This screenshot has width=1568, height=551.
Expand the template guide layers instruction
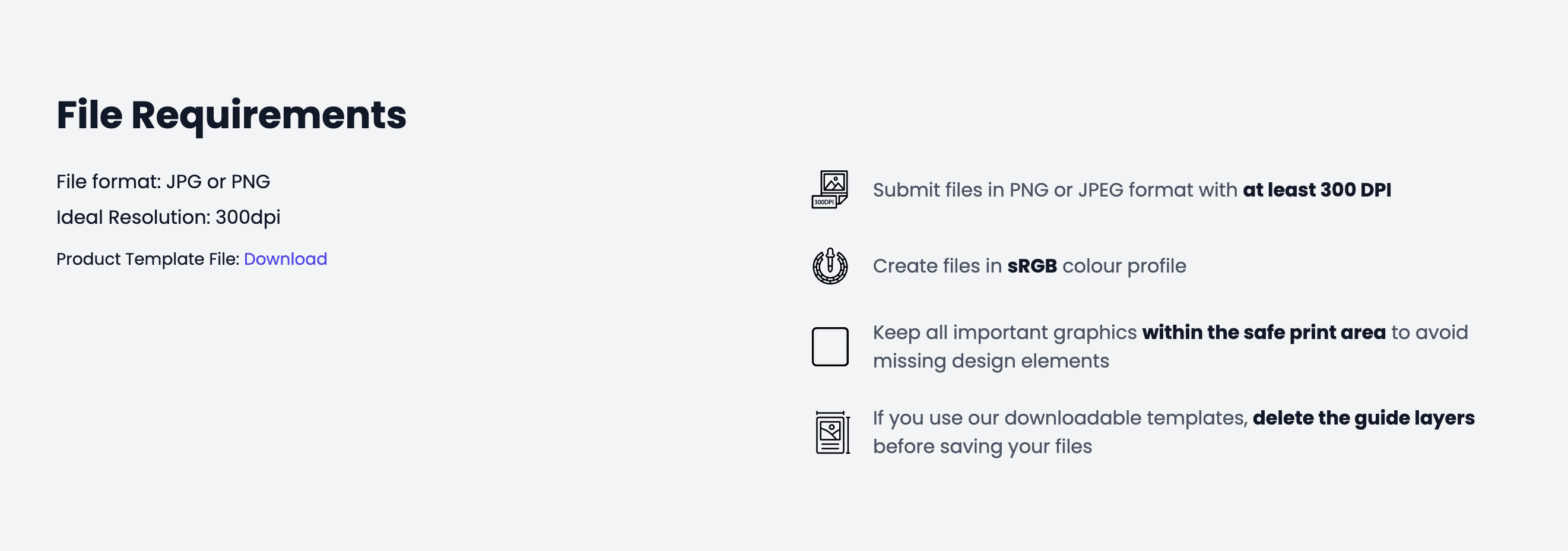(x=1157, y=432)
